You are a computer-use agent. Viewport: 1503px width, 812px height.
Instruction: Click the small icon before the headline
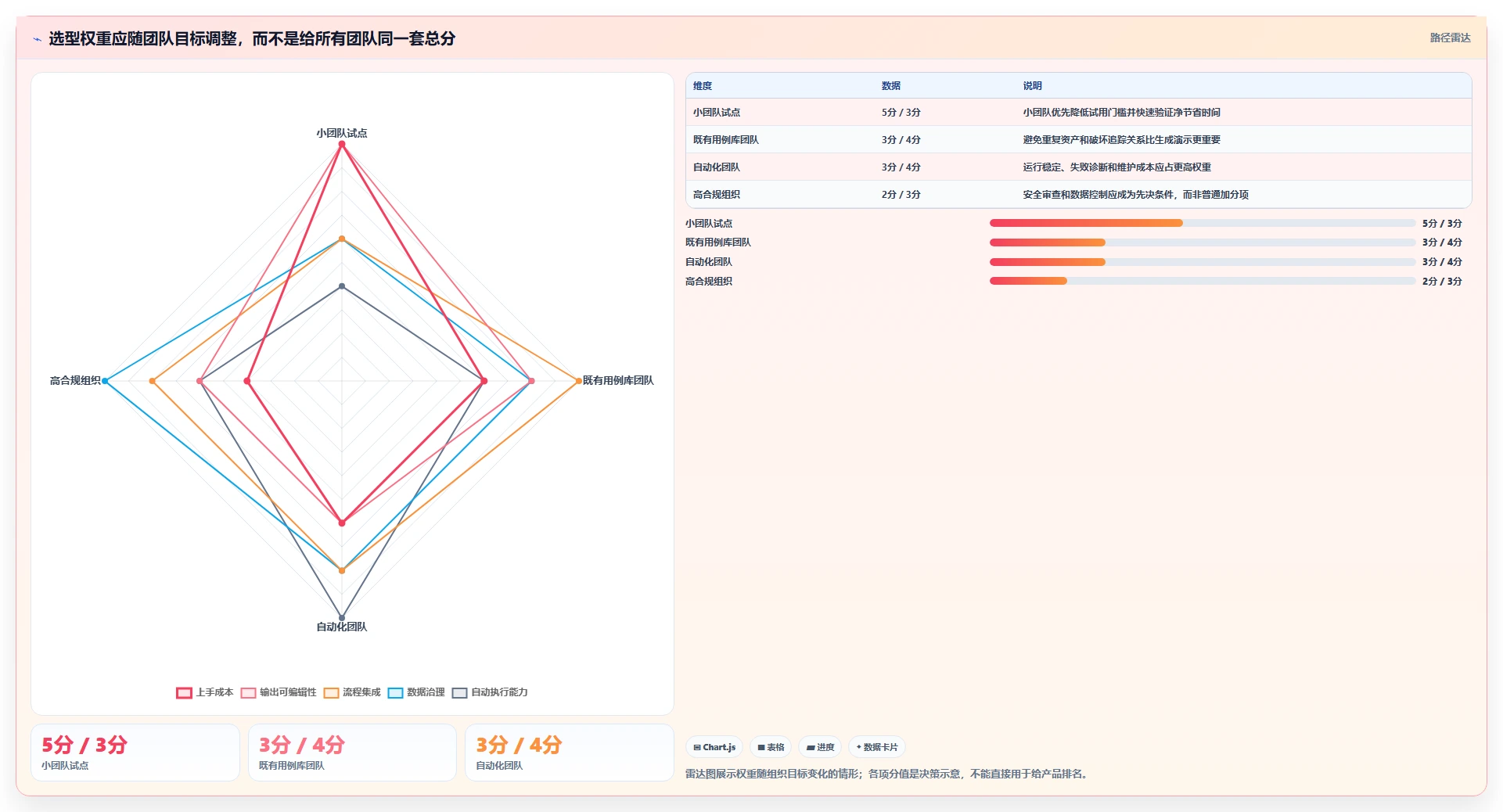coord(37,39)
